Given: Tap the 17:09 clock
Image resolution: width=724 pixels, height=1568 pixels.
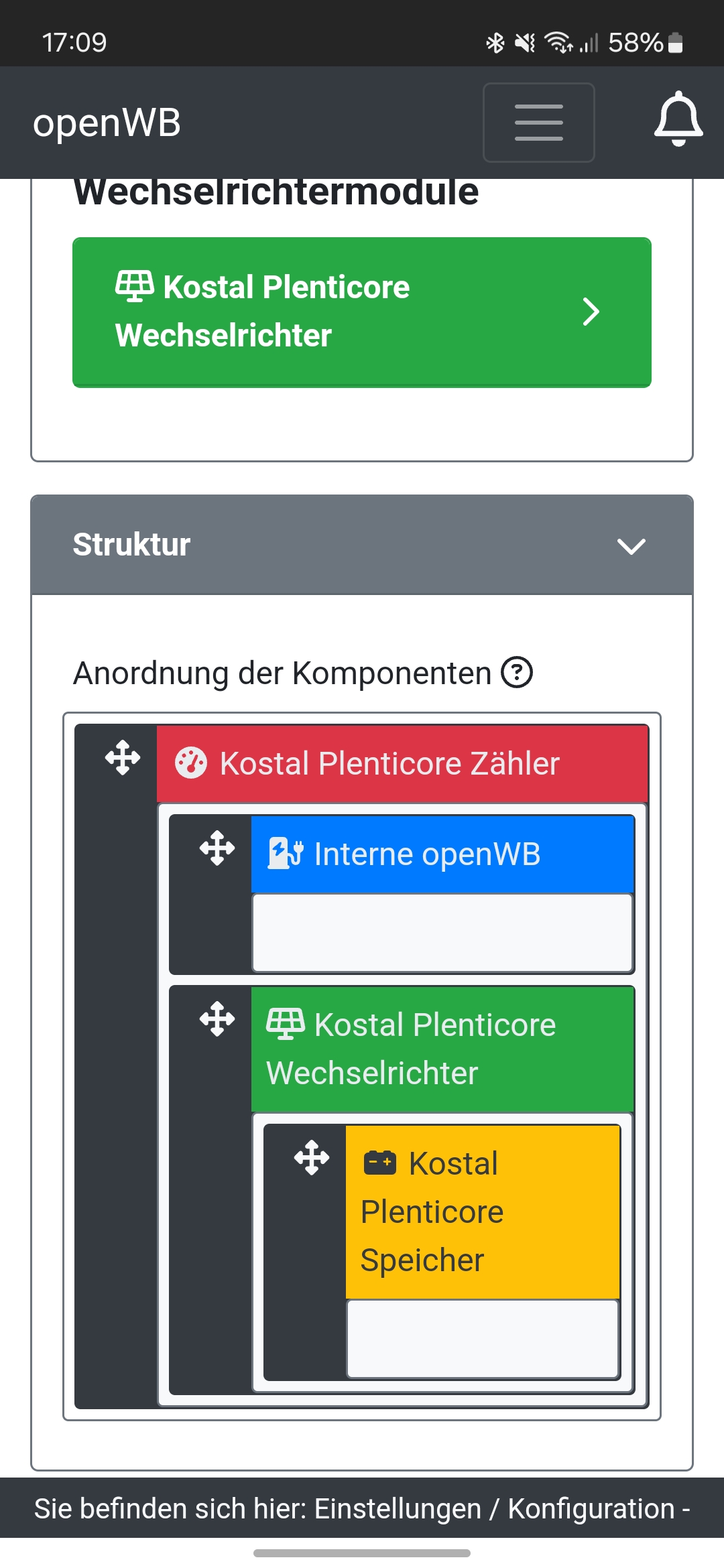Looking at the screenshot, I should (74, 43).
